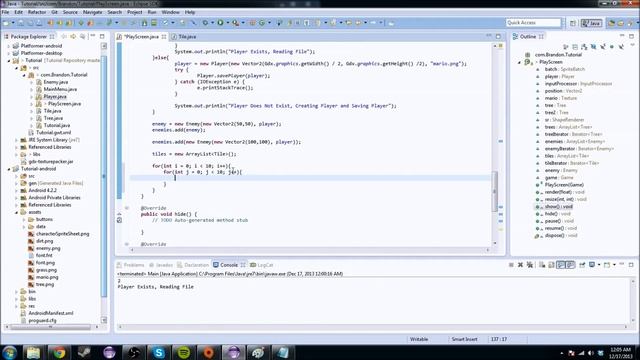This screenshot has height=360, width=640.
Task: Expand the buttons folder under assets
Action: coord(24,220)
